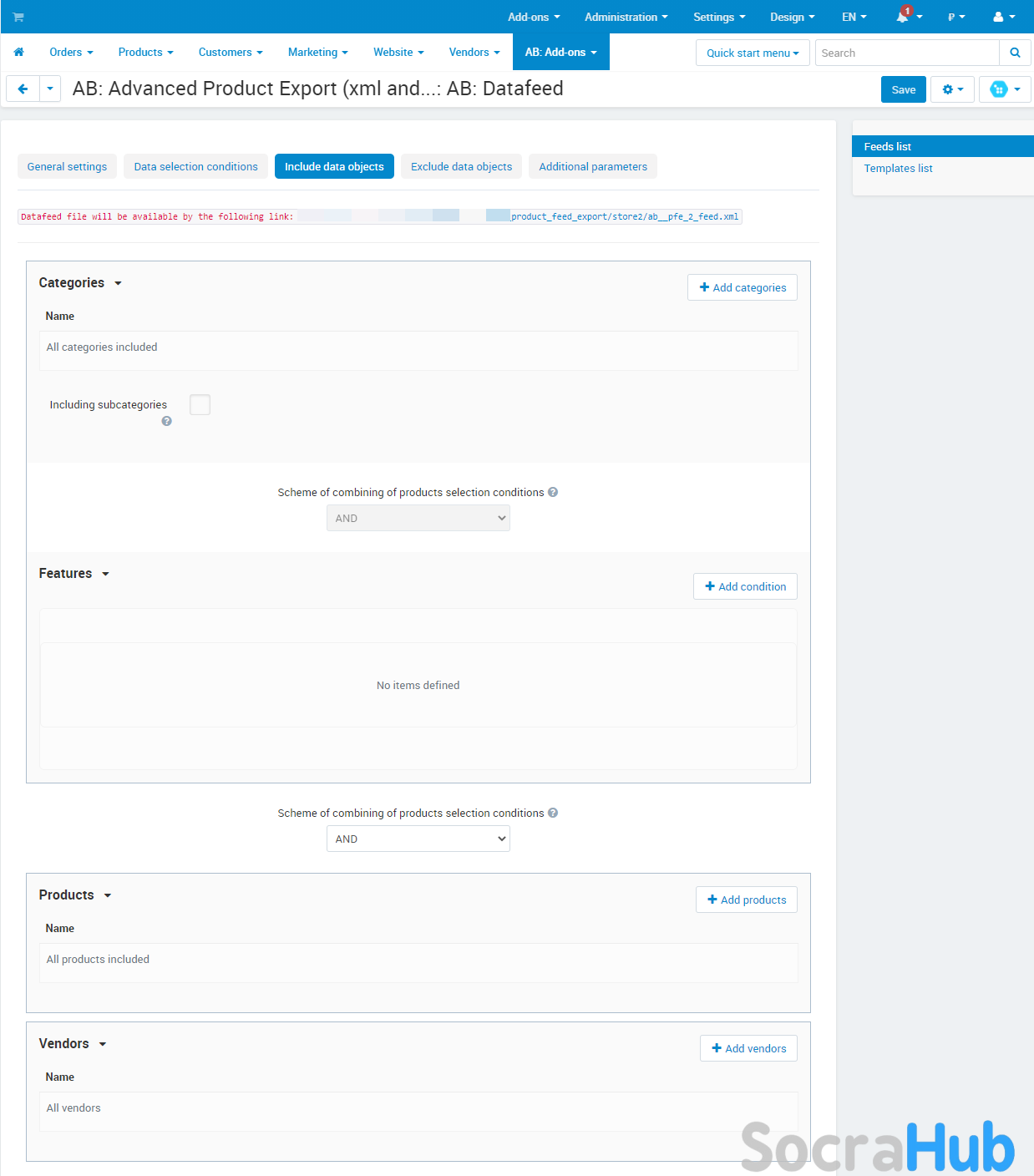
Task: Switch to the General settings tab
Action: 67,166
